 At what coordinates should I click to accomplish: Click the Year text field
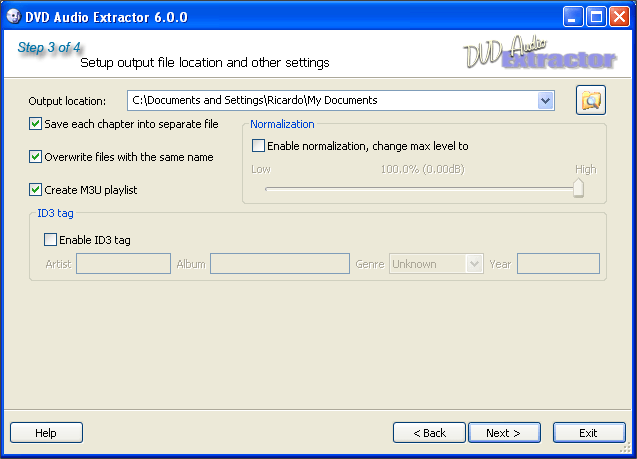(x=558, y=264)
